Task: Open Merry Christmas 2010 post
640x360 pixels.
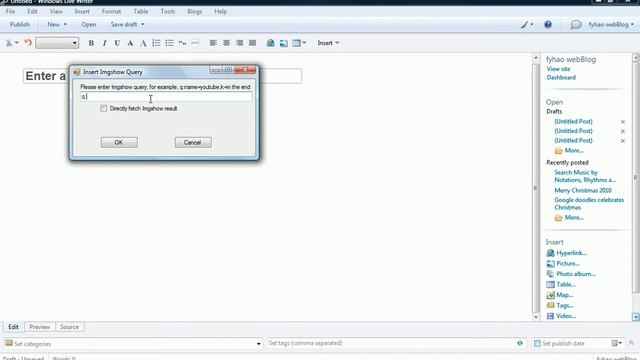Action: [583, 191]
